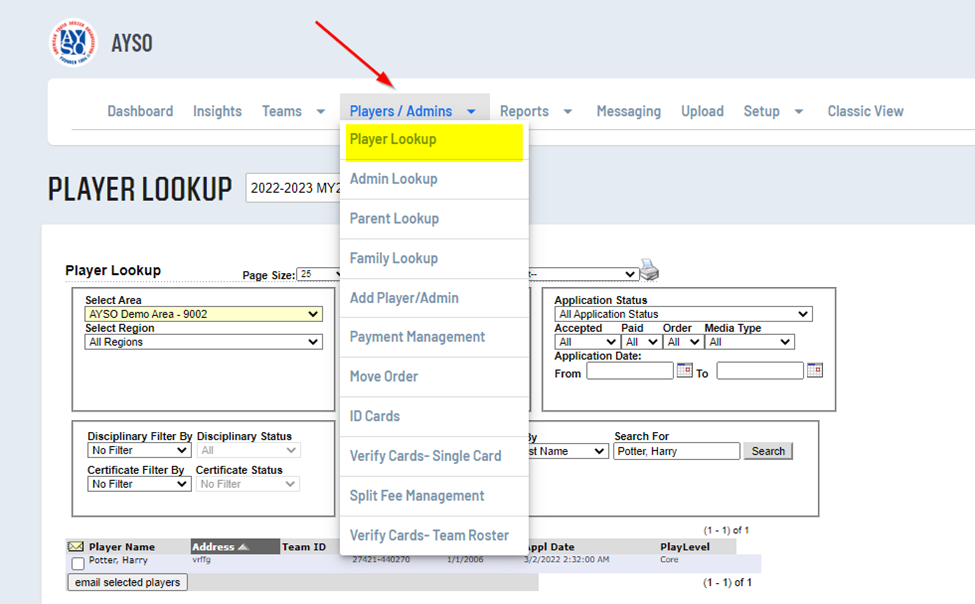
Task: Choose Player Lookup from the menu
Action: pos(393,140)
